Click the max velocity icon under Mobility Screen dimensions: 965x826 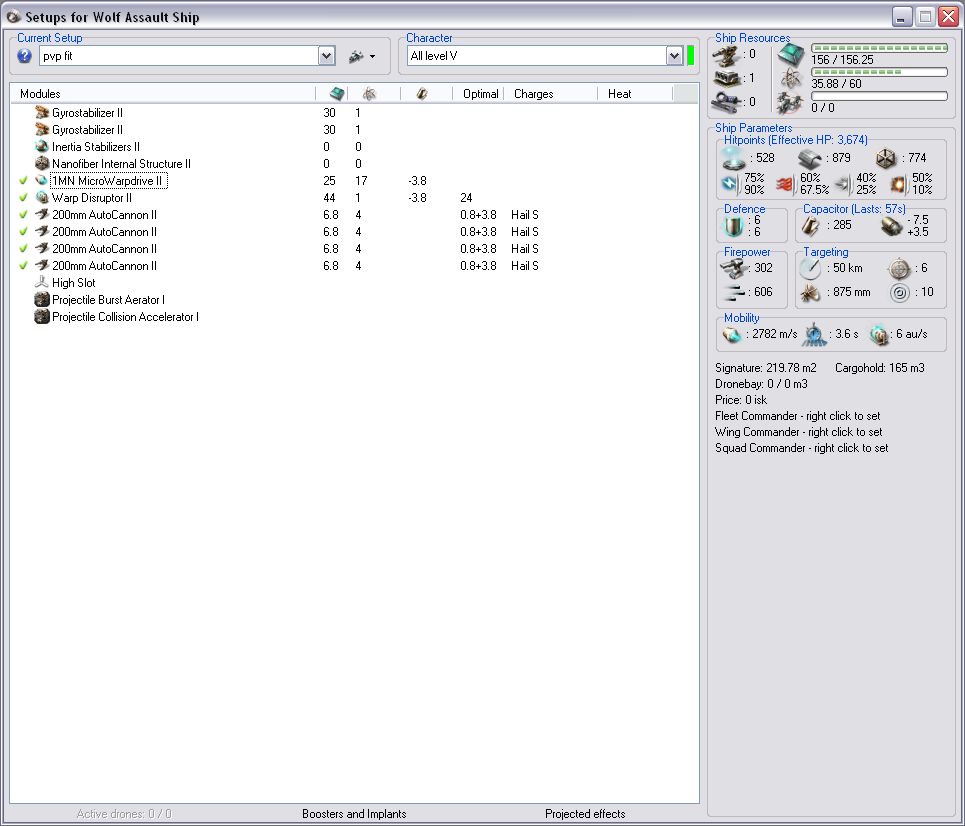click(733, 334)
